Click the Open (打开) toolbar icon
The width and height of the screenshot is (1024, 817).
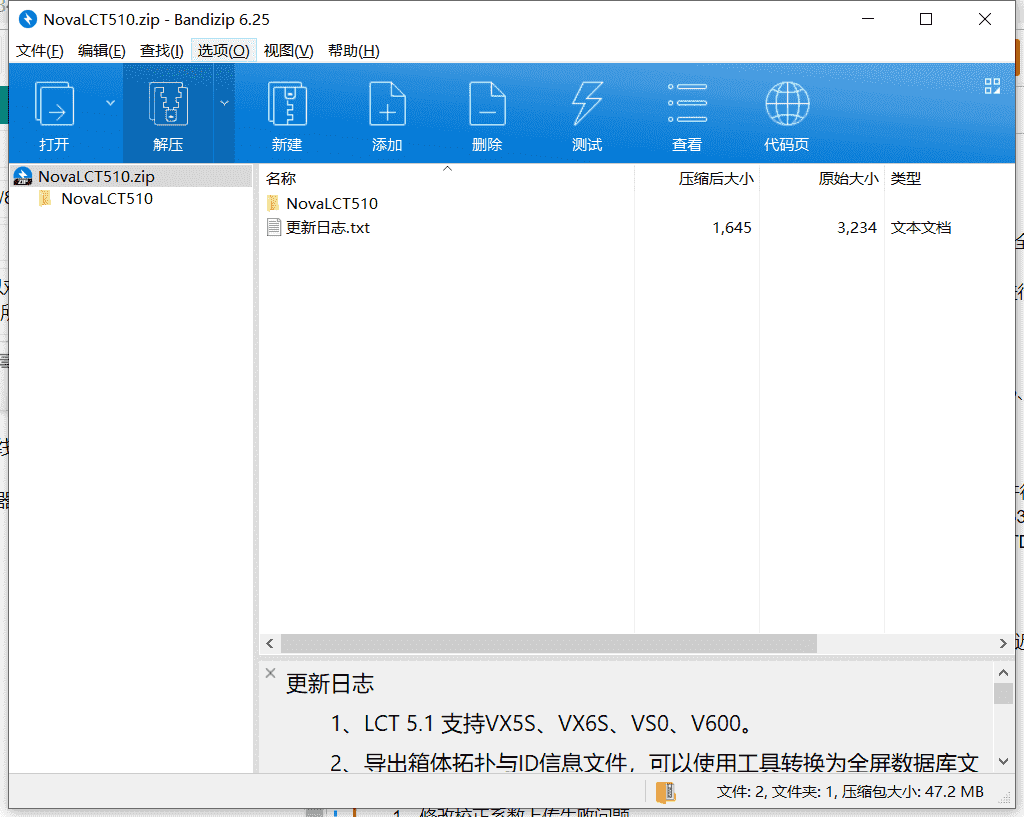[54, 103]
